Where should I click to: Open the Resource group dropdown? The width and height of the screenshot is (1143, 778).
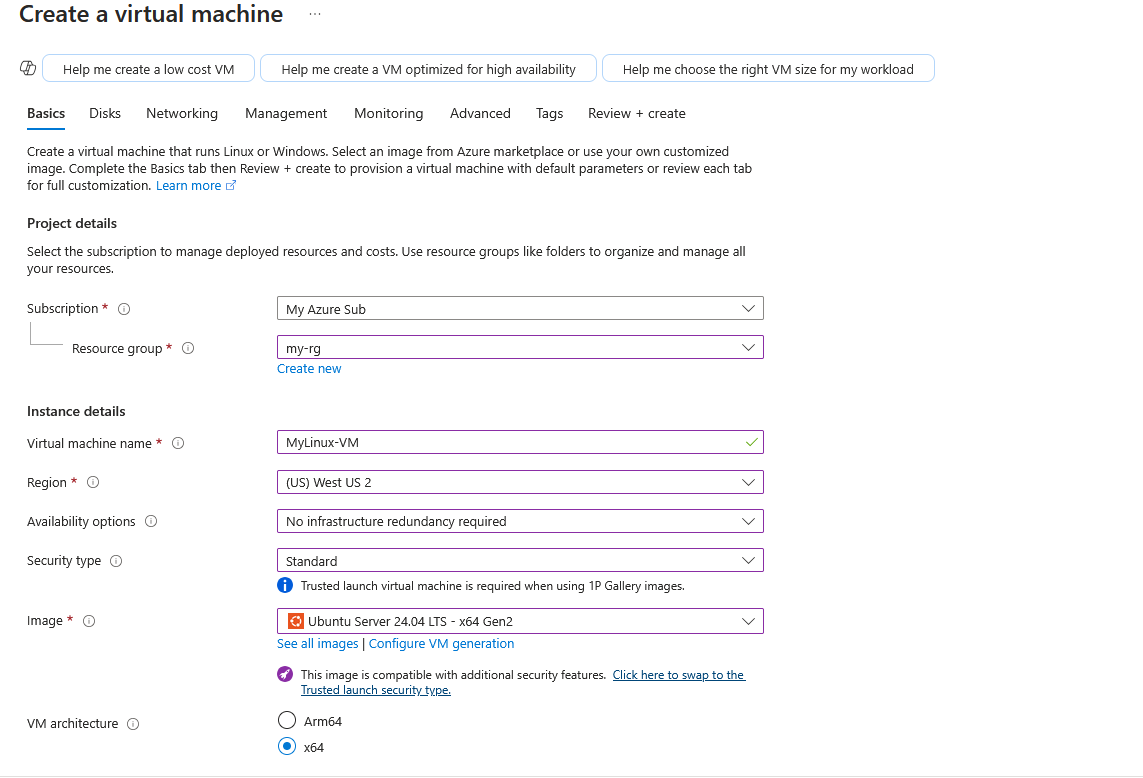click(520, 347)
